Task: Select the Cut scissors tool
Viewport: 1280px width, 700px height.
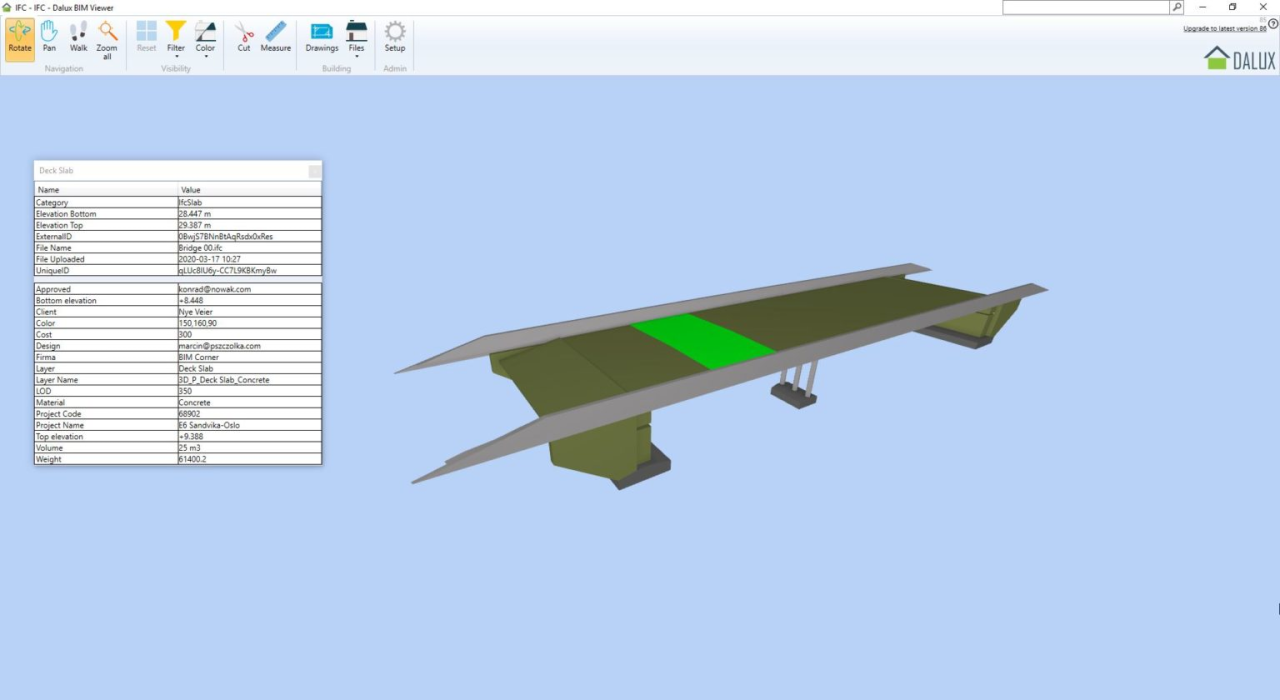Action: pos(244,38)
